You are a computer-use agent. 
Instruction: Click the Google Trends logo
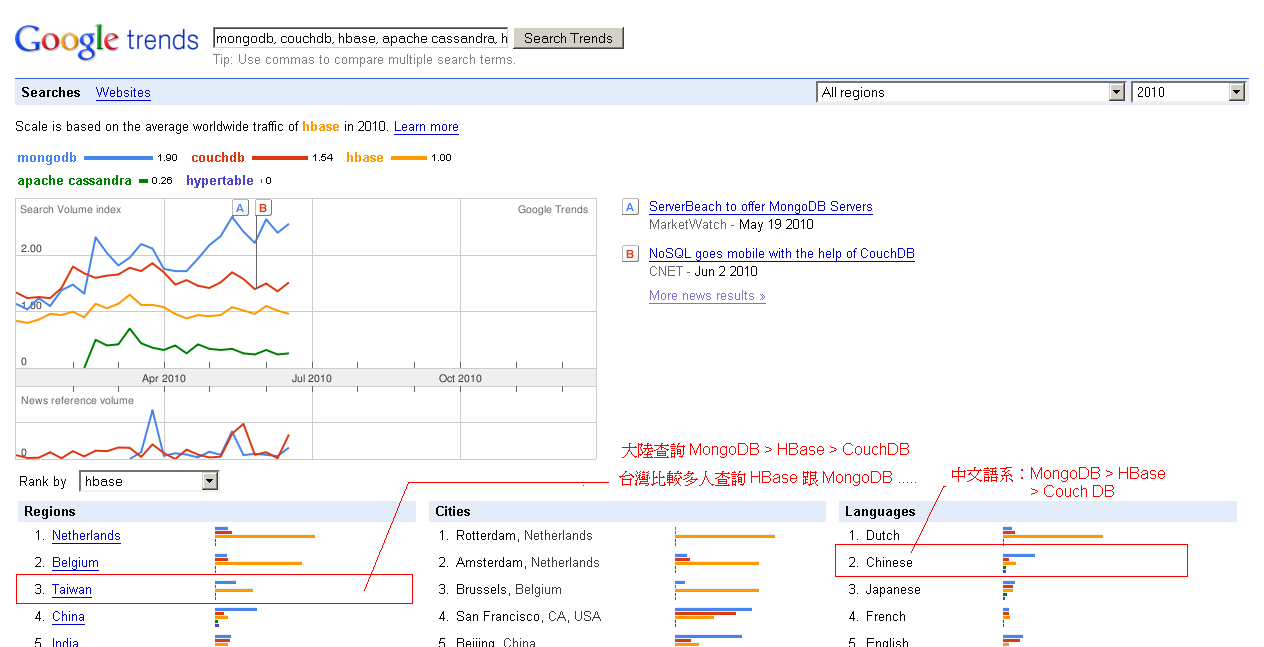[106, 40]
